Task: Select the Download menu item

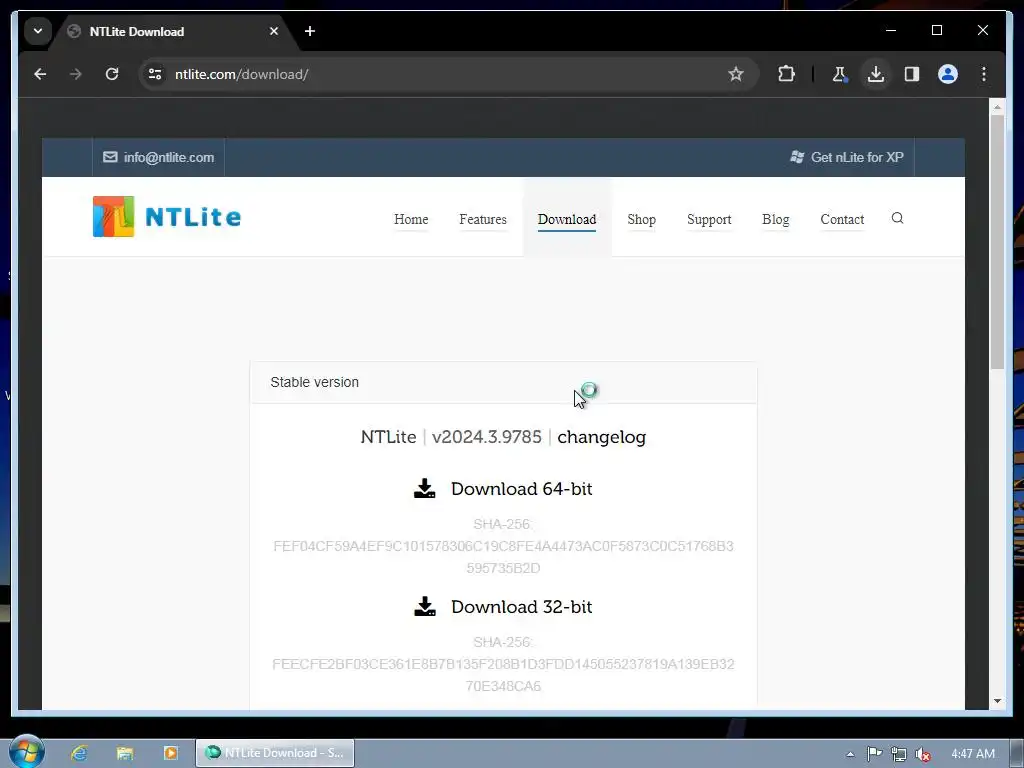Action: 567,219
